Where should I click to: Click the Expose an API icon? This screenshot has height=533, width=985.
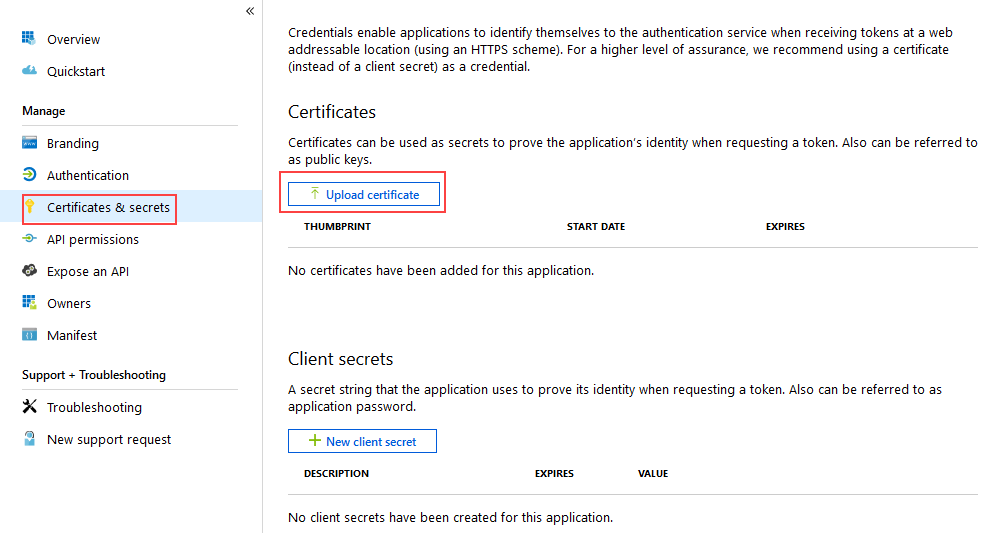tap(30, 271)
